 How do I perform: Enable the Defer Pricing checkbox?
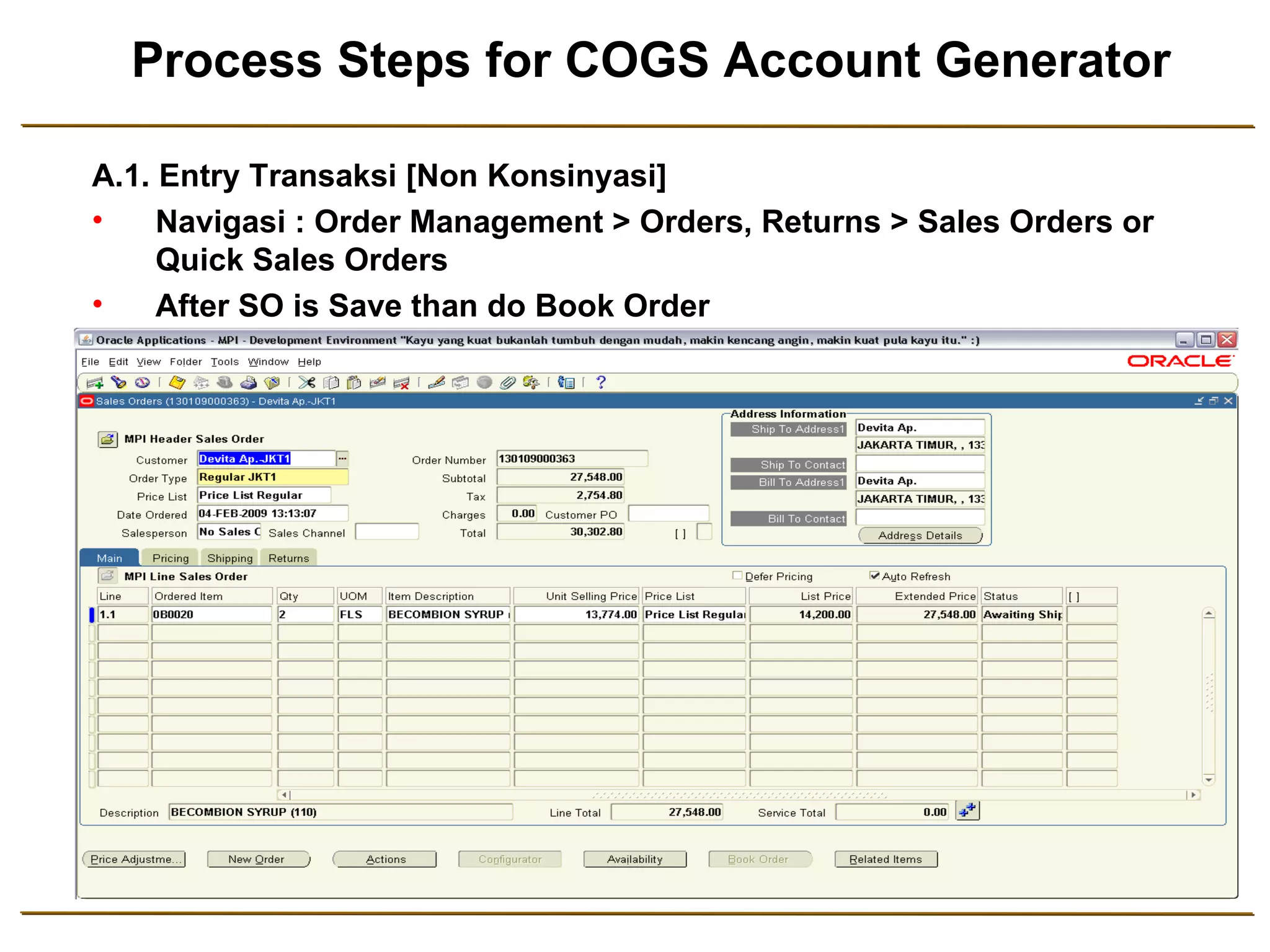(x=737, y=576)
